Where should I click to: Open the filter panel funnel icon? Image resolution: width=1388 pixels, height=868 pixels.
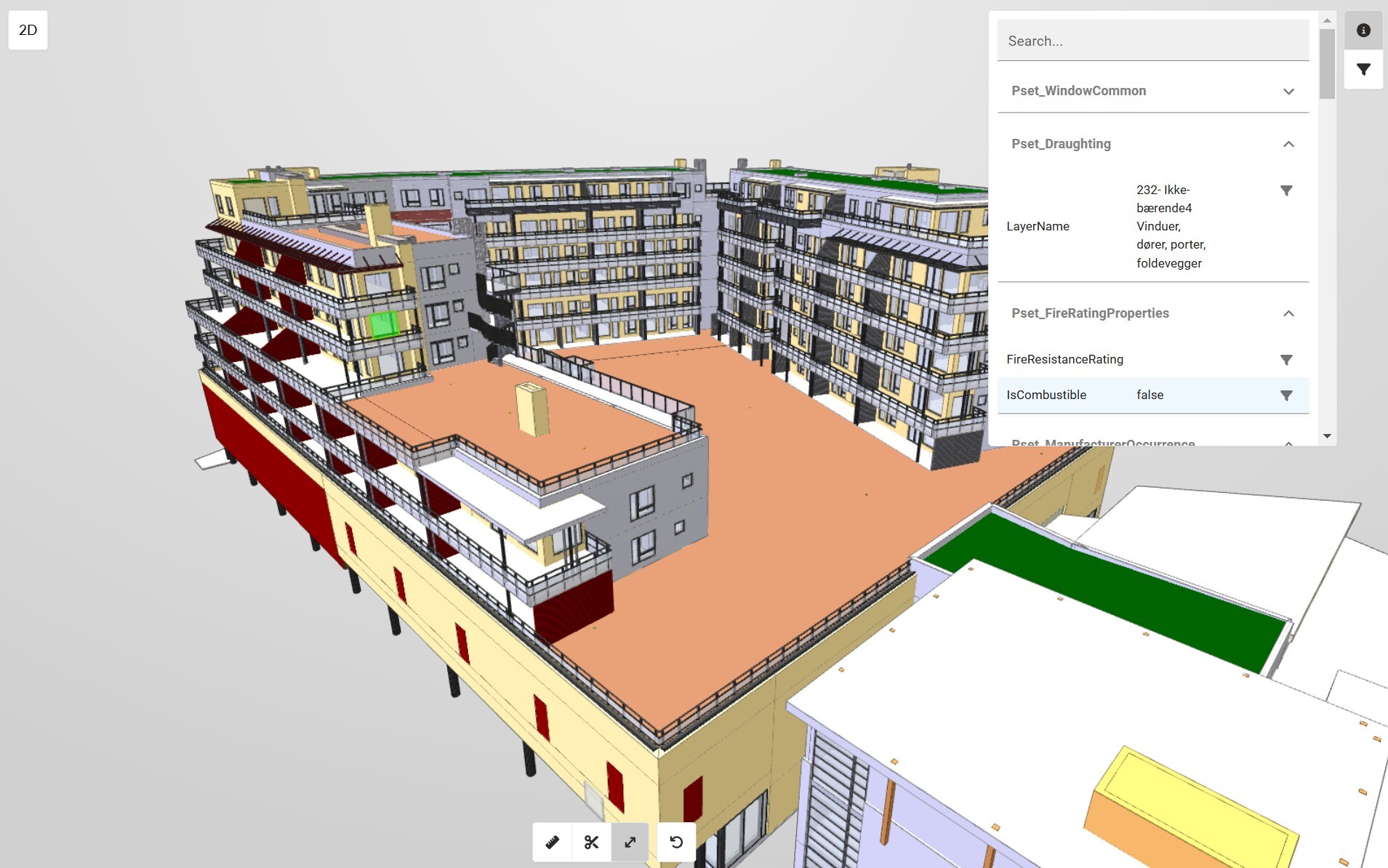[x=1363, y=70]
